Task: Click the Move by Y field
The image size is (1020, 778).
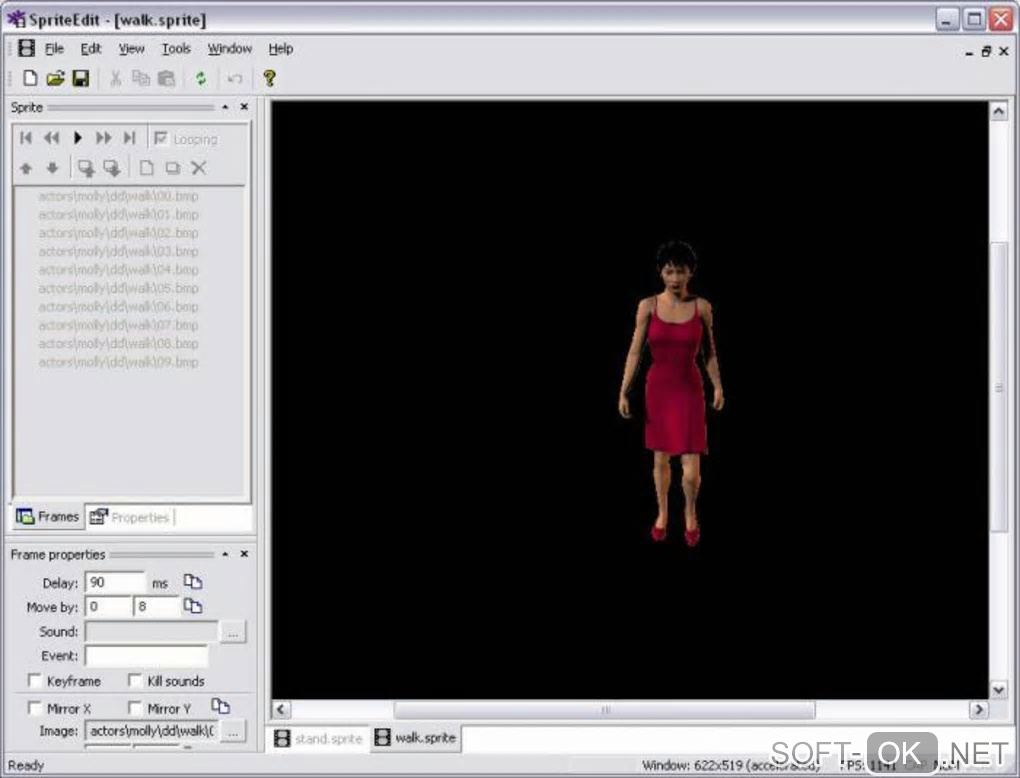Action: click(156, 607)
